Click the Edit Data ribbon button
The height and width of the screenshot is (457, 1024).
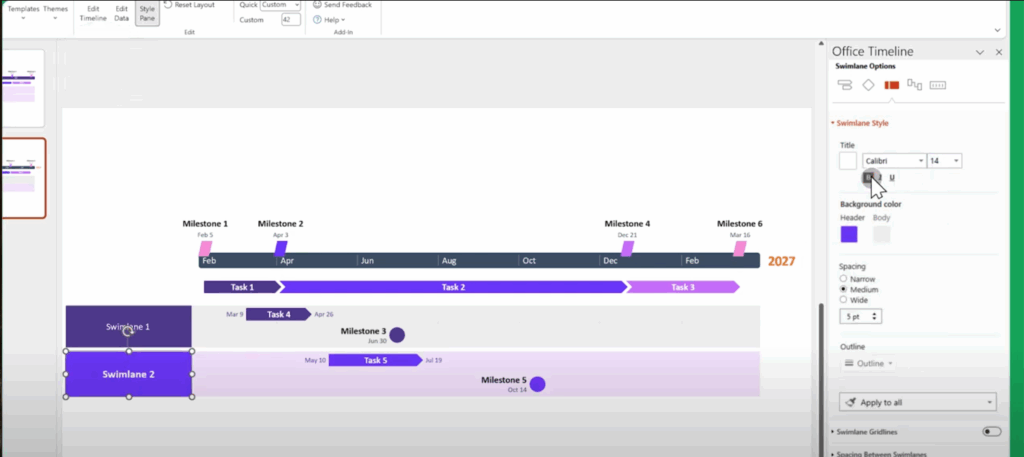121,13
